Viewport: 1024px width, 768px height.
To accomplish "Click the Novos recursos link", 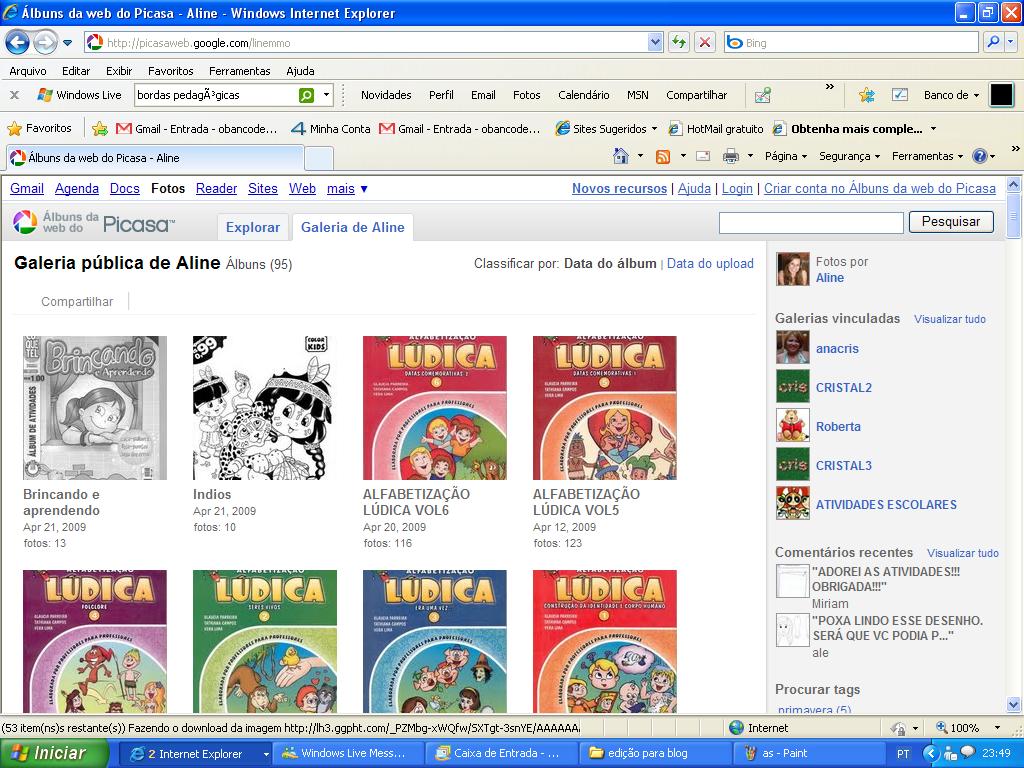I will pyautogui.click(x=619, y=189).
